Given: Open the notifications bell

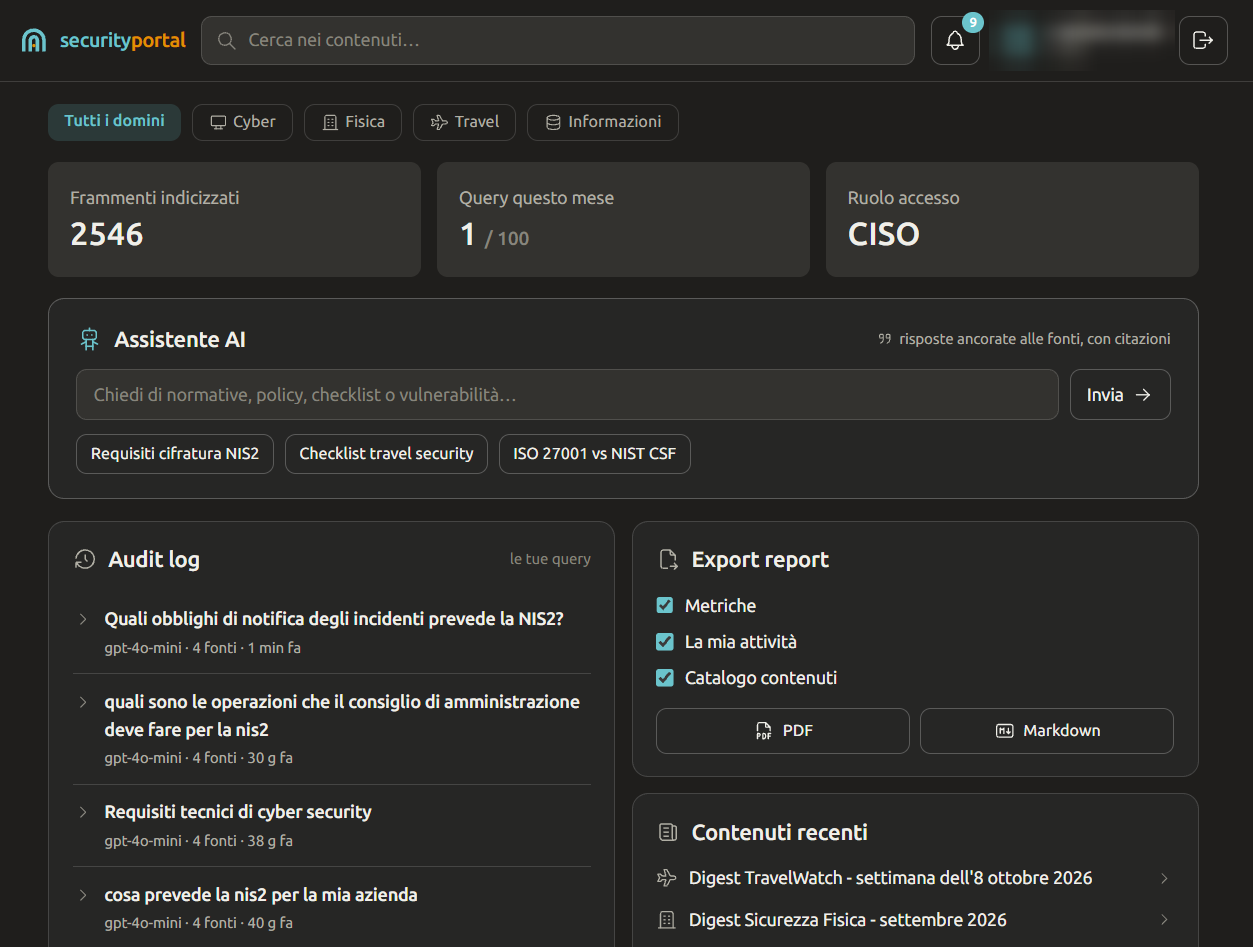Looking at the screenshot, I should pos(955,41).
